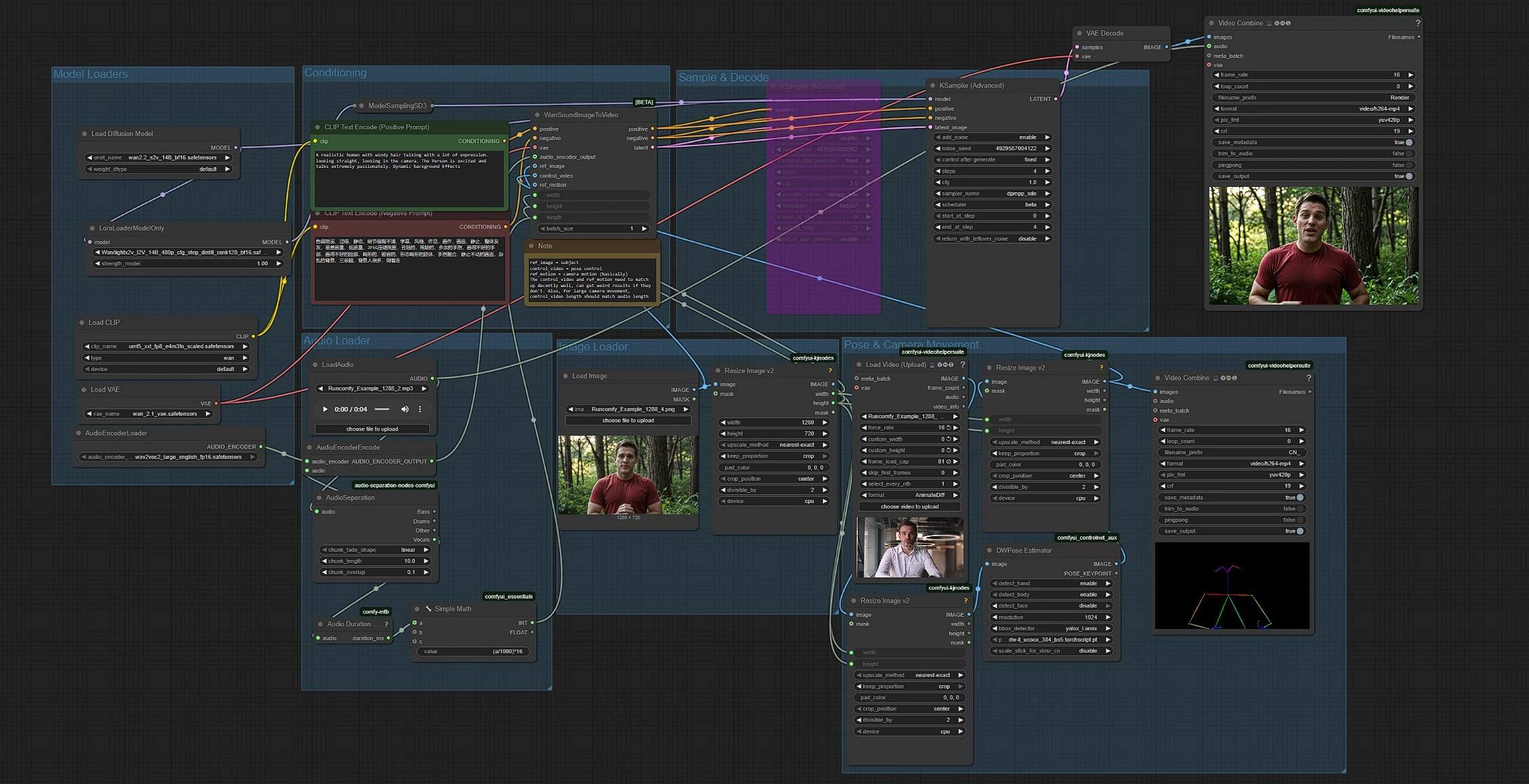Click the comfyui_essentials badge above Simple Math
This screenshot has height=784, width=1529.
click(509, 596)
